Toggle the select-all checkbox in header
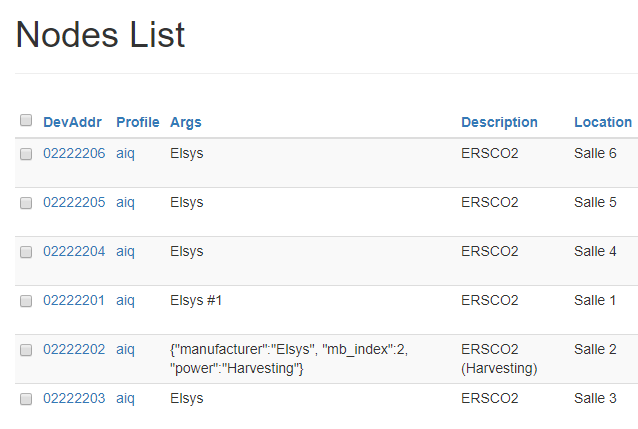Screen dimensions: 638x429 (26, 121)
